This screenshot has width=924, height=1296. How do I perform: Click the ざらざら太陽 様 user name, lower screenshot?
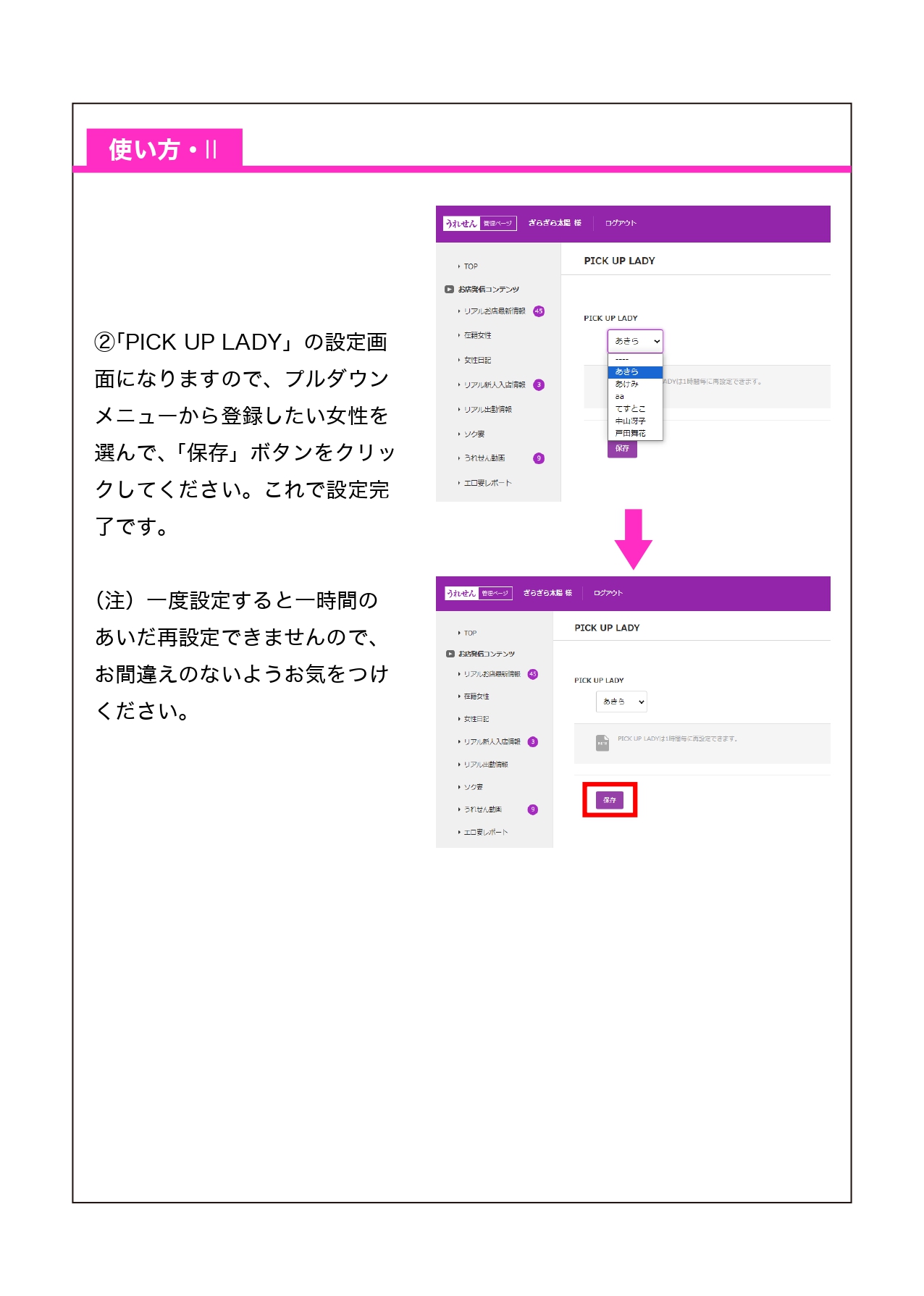click(547, 593)
